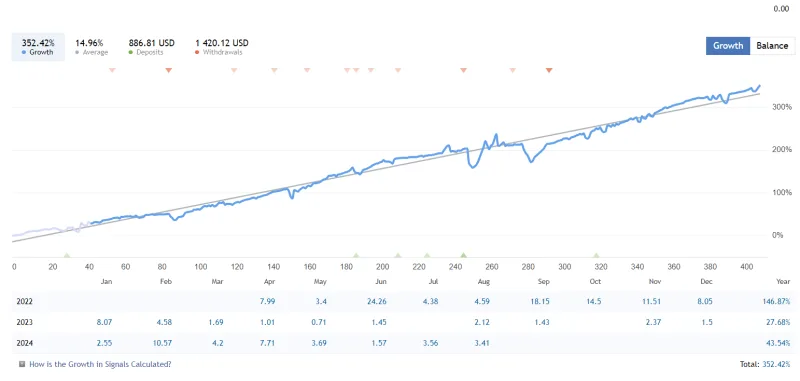This screenshot has width=800, height=381.
Task: Click the green deposit triangle near day 221
Action: 427,255
